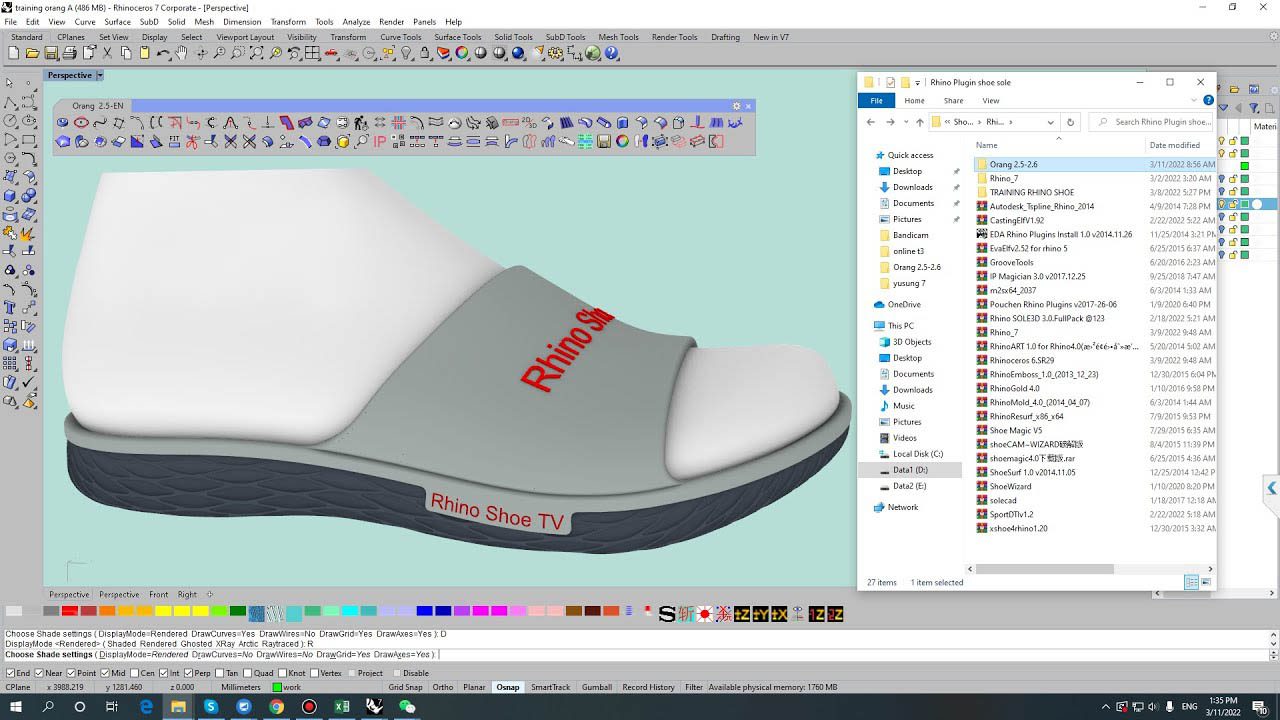Click the Ortho status bar button

click(x=443, y=687)
